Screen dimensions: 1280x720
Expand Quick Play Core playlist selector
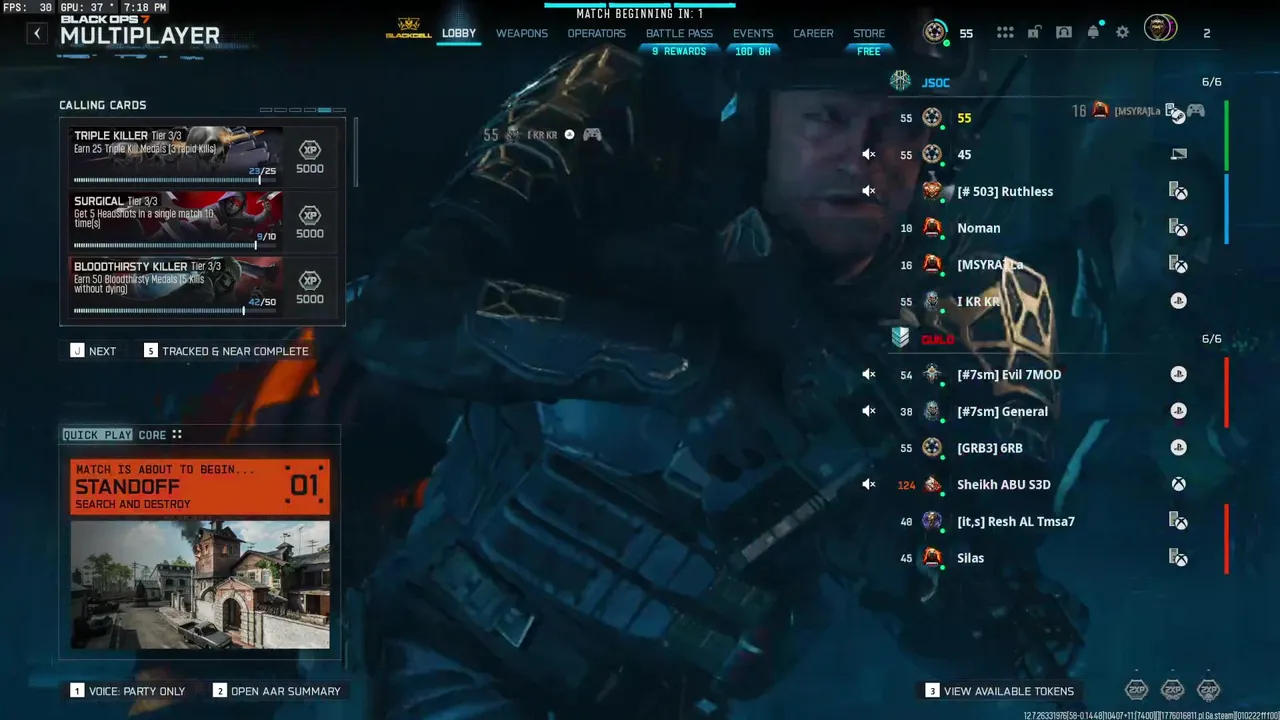tap(177, 435)
